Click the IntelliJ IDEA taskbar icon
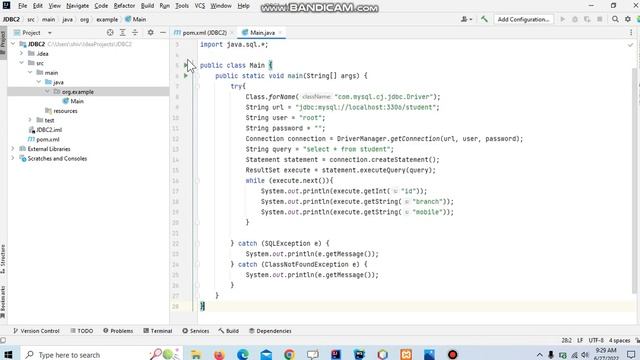 point(336,354)
